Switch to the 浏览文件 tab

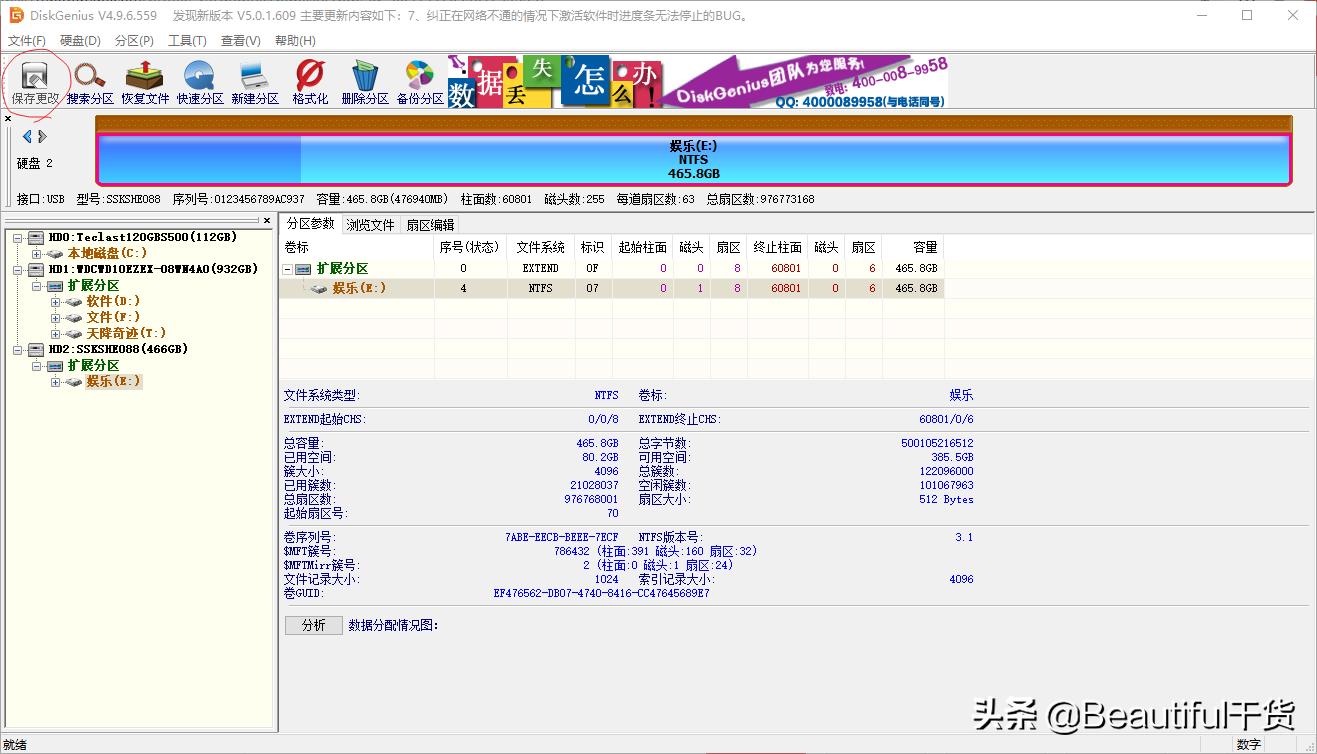pos(370,224)
